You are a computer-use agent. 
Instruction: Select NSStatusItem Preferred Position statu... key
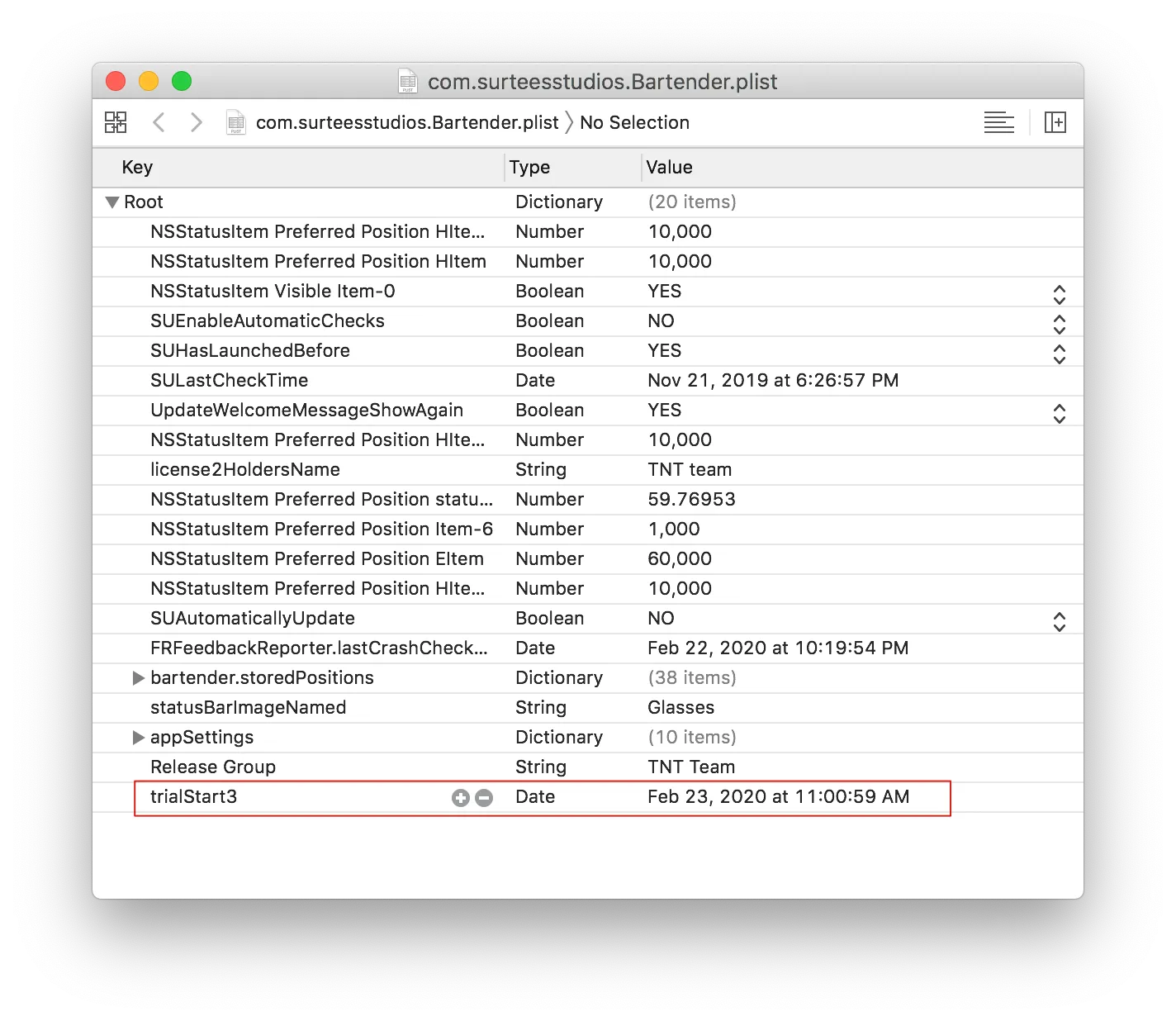321,499
